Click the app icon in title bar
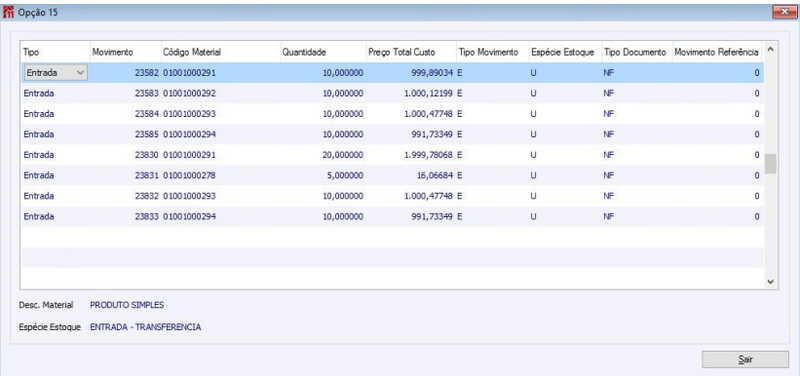Screen dimensions: 800x376 coord(8,12)
